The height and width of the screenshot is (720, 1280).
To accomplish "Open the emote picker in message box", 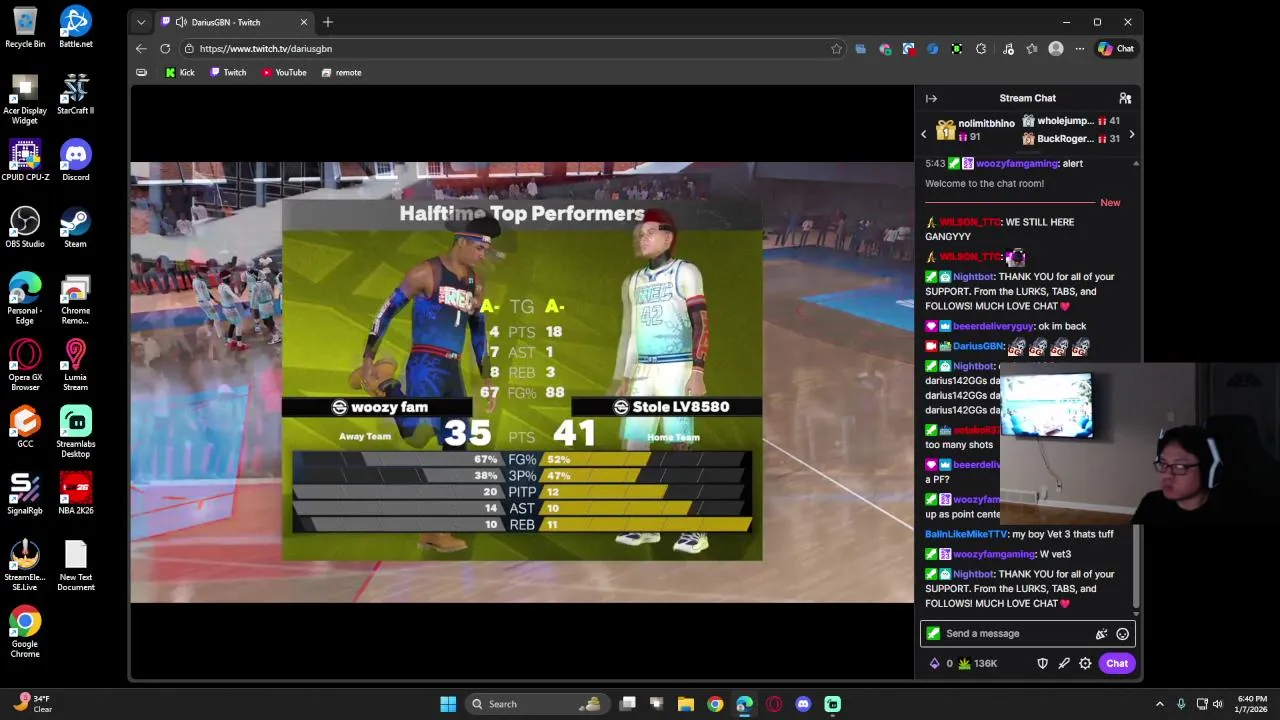I will (1122, 634).
